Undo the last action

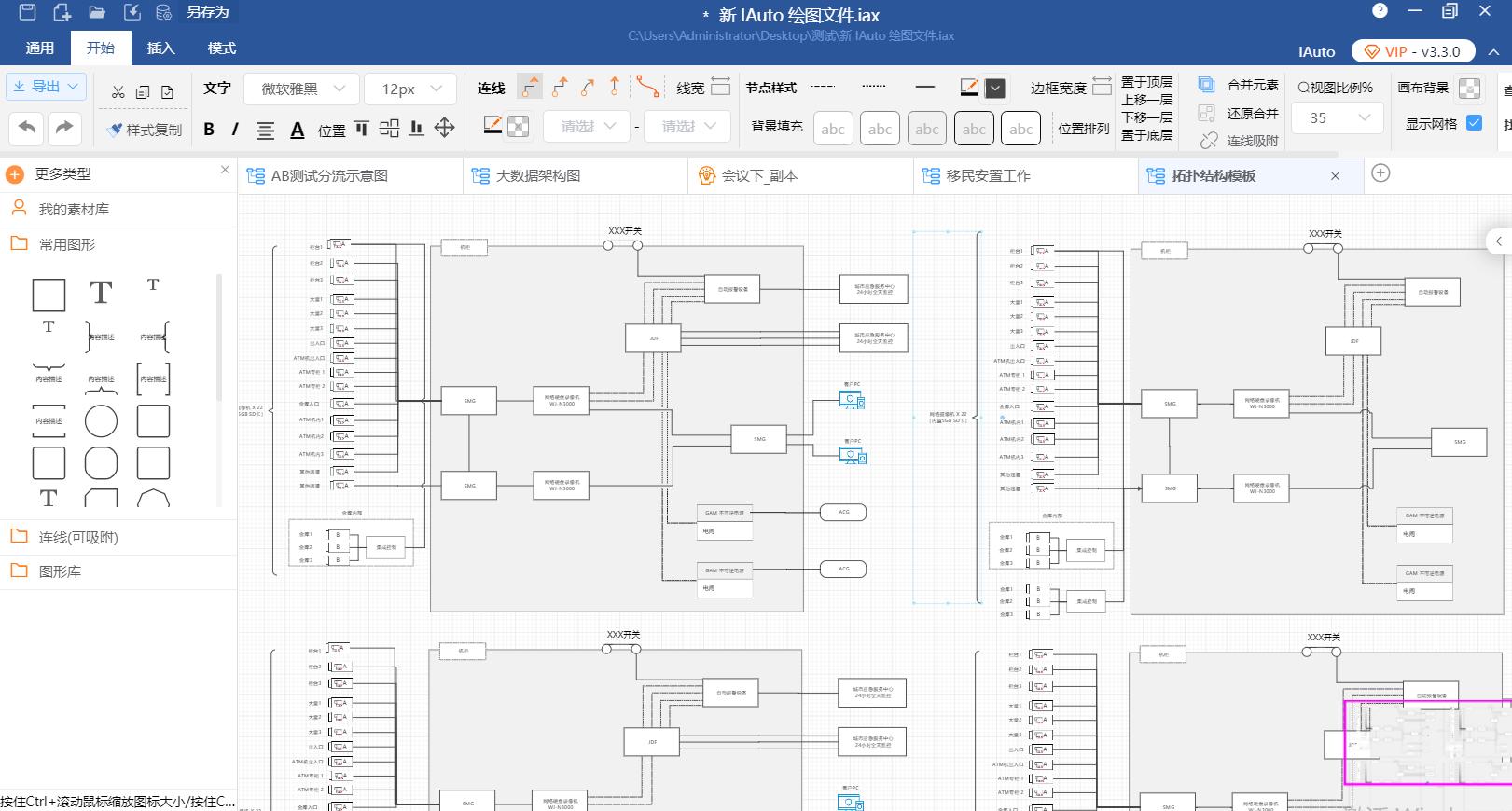(27, 128)
